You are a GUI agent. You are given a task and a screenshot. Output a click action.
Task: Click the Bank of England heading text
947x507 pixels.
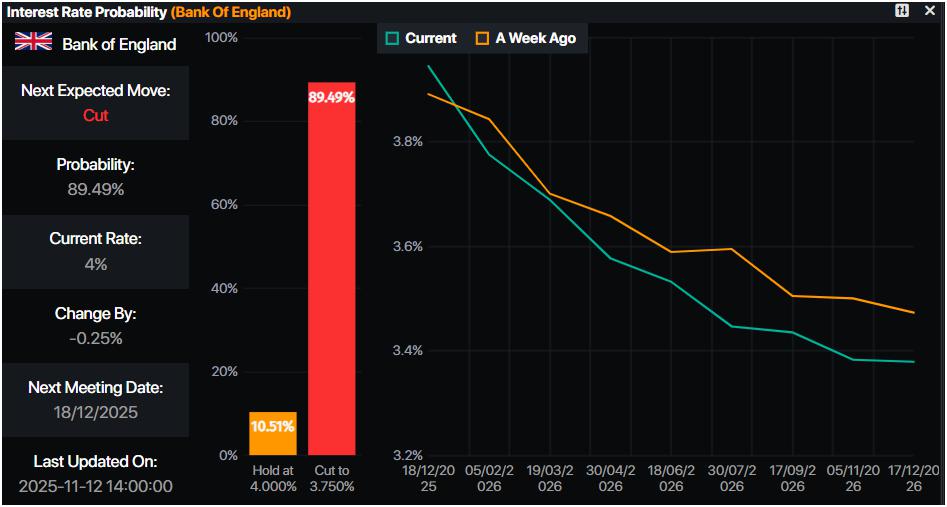pyautogui.click(x=120, y=44)
